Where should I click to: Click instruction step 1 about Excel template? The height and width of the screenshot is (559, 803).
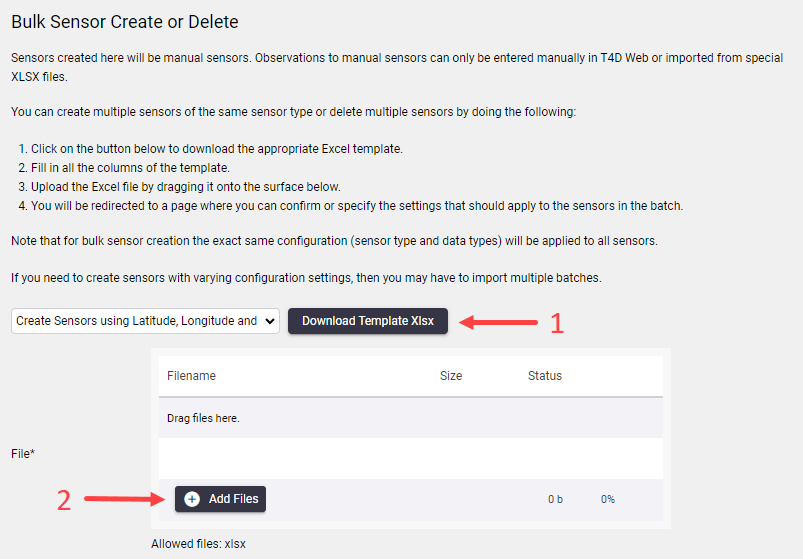click(x=210, y=149)
